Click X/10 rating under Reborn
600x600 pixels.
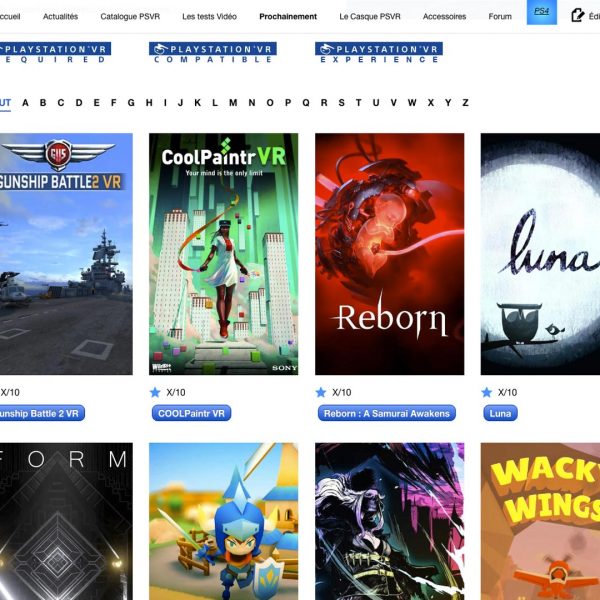341,392
